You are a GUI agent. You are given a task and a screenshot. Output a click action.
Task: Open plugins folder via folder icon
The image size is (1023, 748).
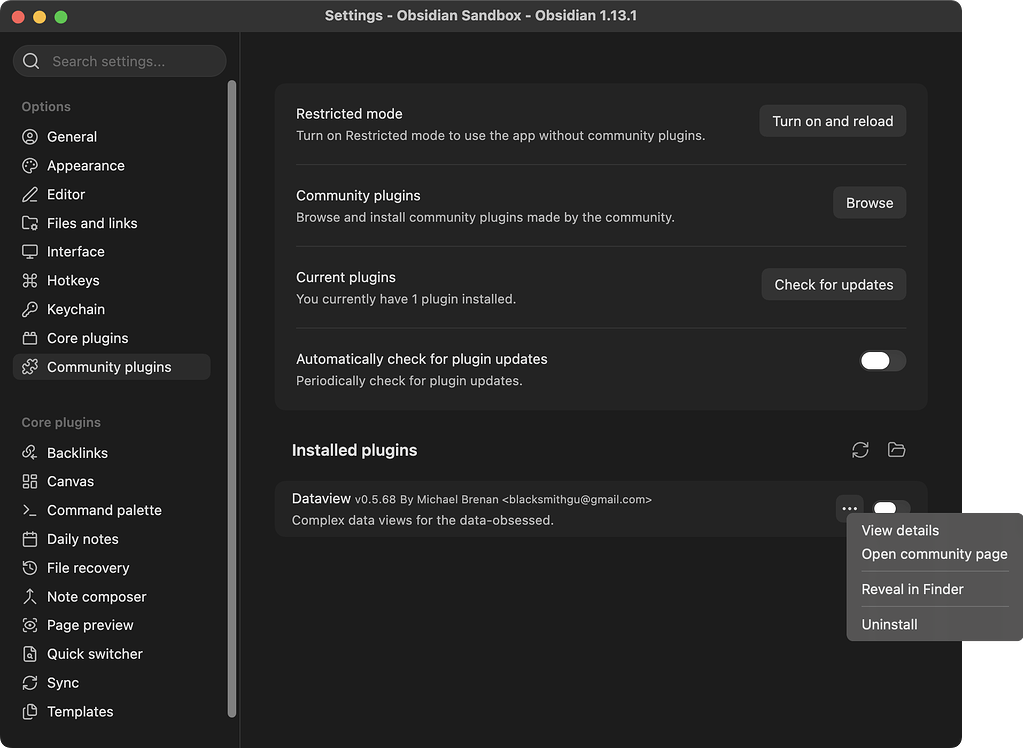point(896,450)
